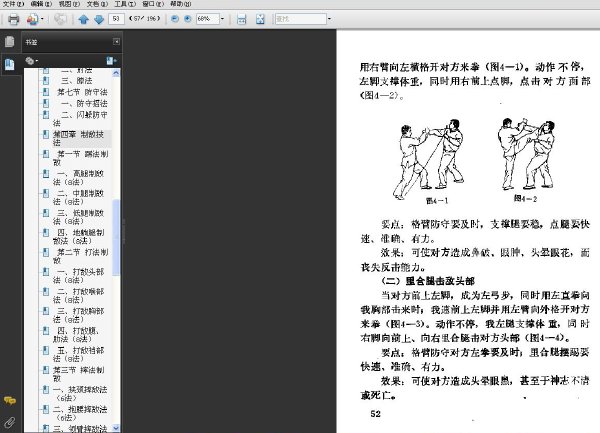This screenshot has width=600, height=433.
Task: Click the fit full page icon
Action: 260,19
